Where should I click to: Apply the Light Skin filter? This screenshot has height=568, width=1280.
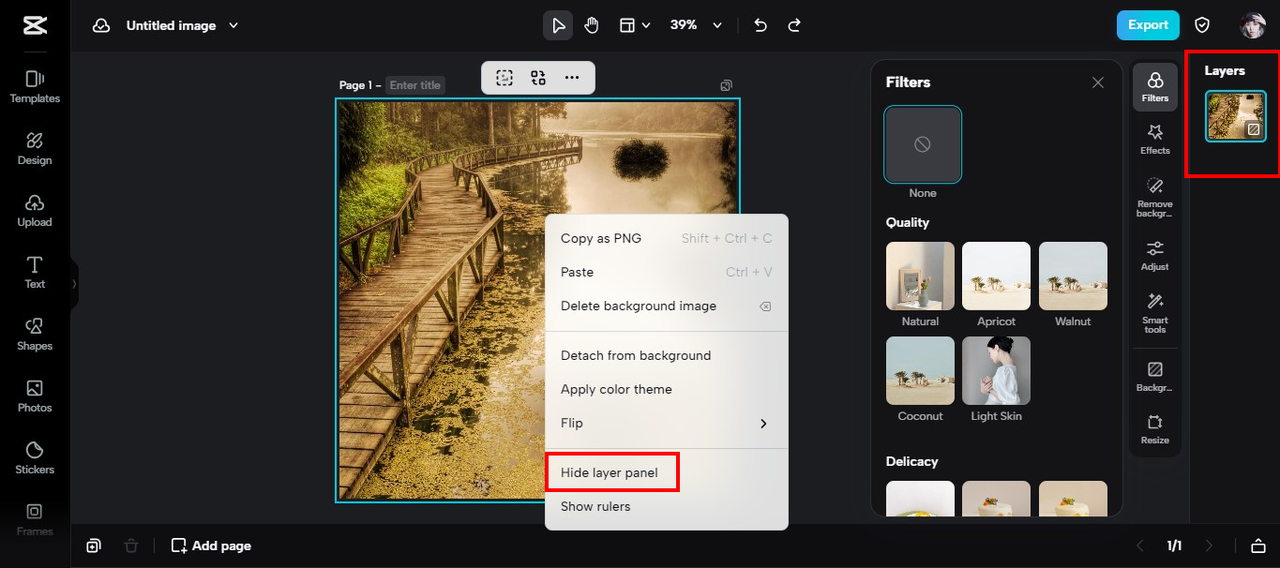click(996, 371)
